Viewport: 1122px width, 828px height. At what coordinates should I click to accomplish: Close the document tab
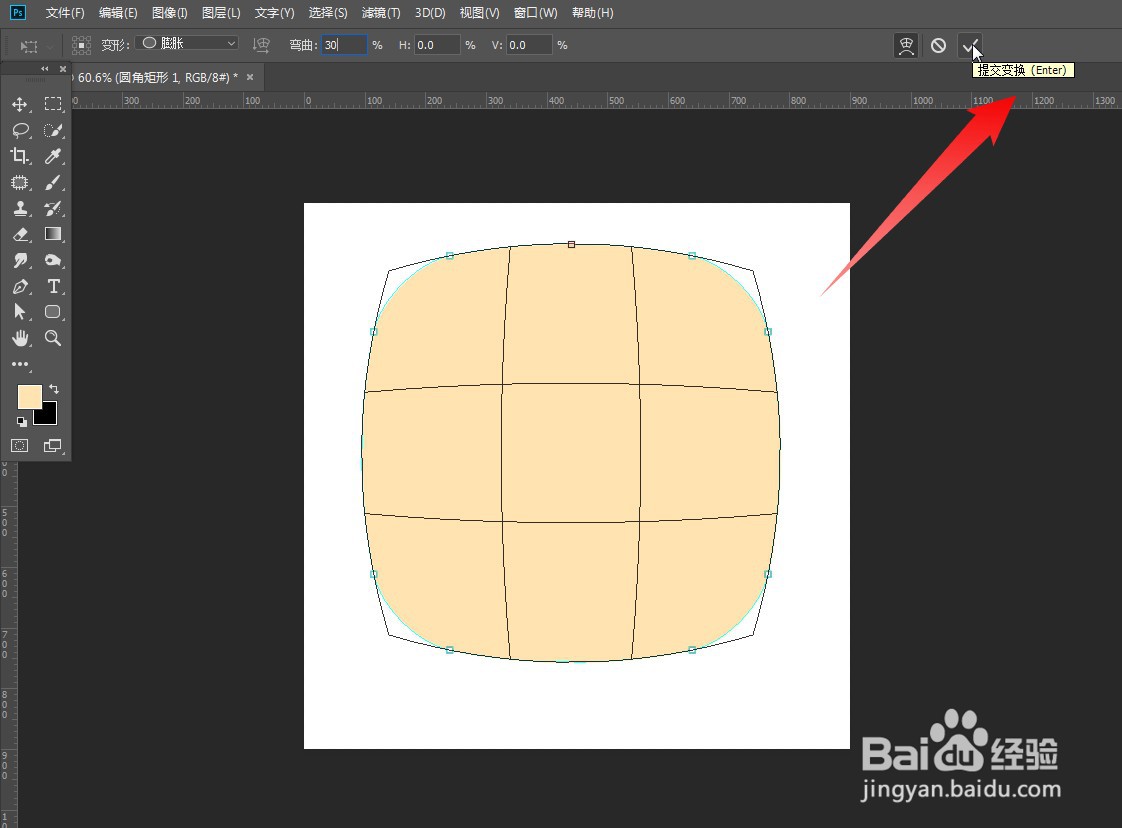tap(250, 77)
